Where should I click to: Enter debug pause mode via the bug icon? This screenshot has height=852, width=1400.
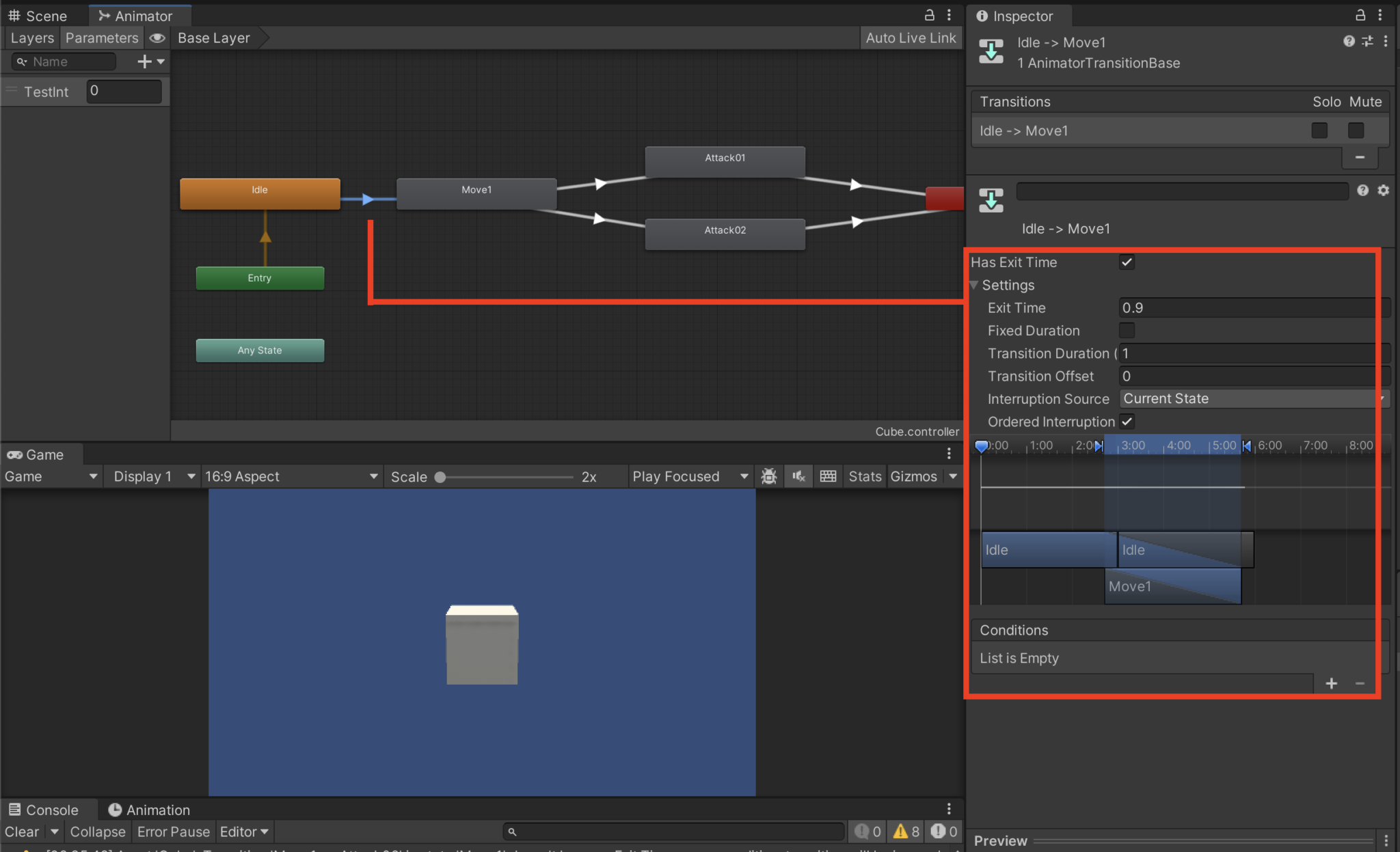pyautogui.click(x=768, y=476)
